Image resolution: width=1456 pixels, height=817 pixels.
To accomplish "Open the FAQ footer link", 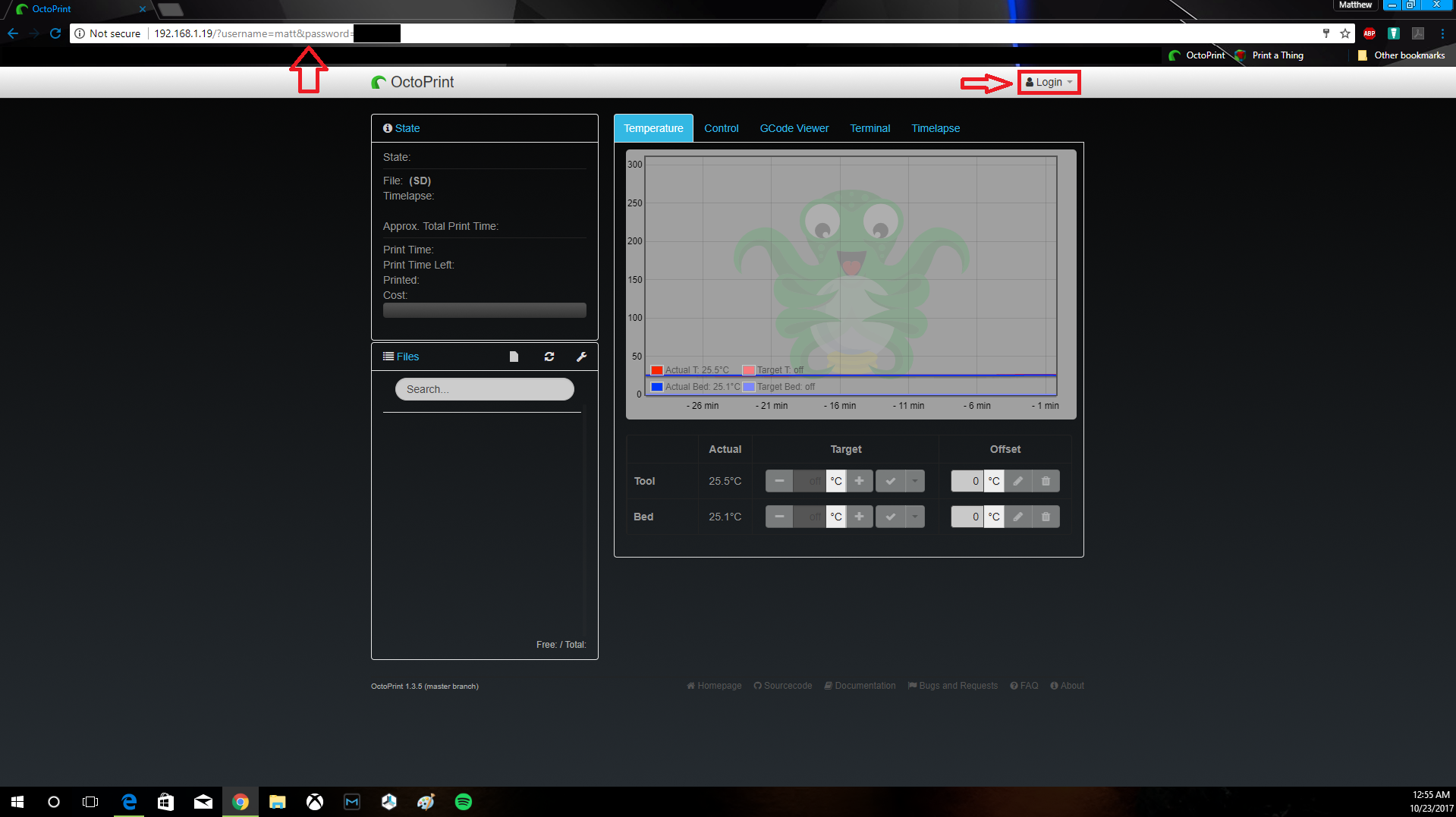I will (1024, 686).
